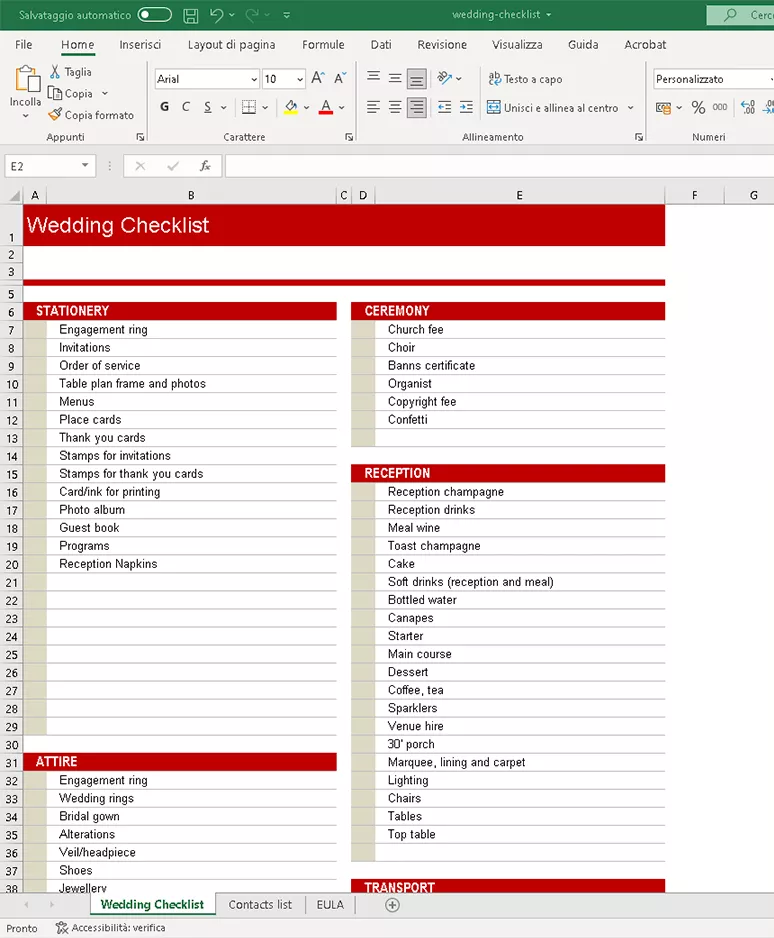Apply yellow fill color bucket

(291, 107)
